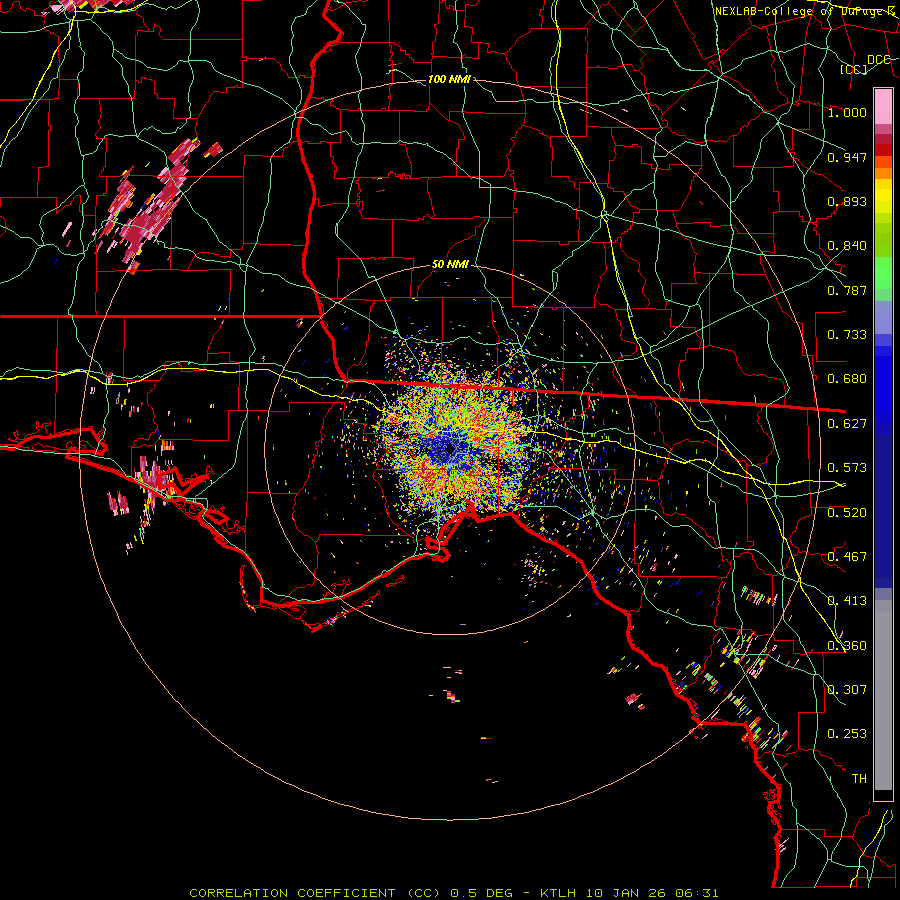Click the 0.413 scale value

[x=847, y=600]
